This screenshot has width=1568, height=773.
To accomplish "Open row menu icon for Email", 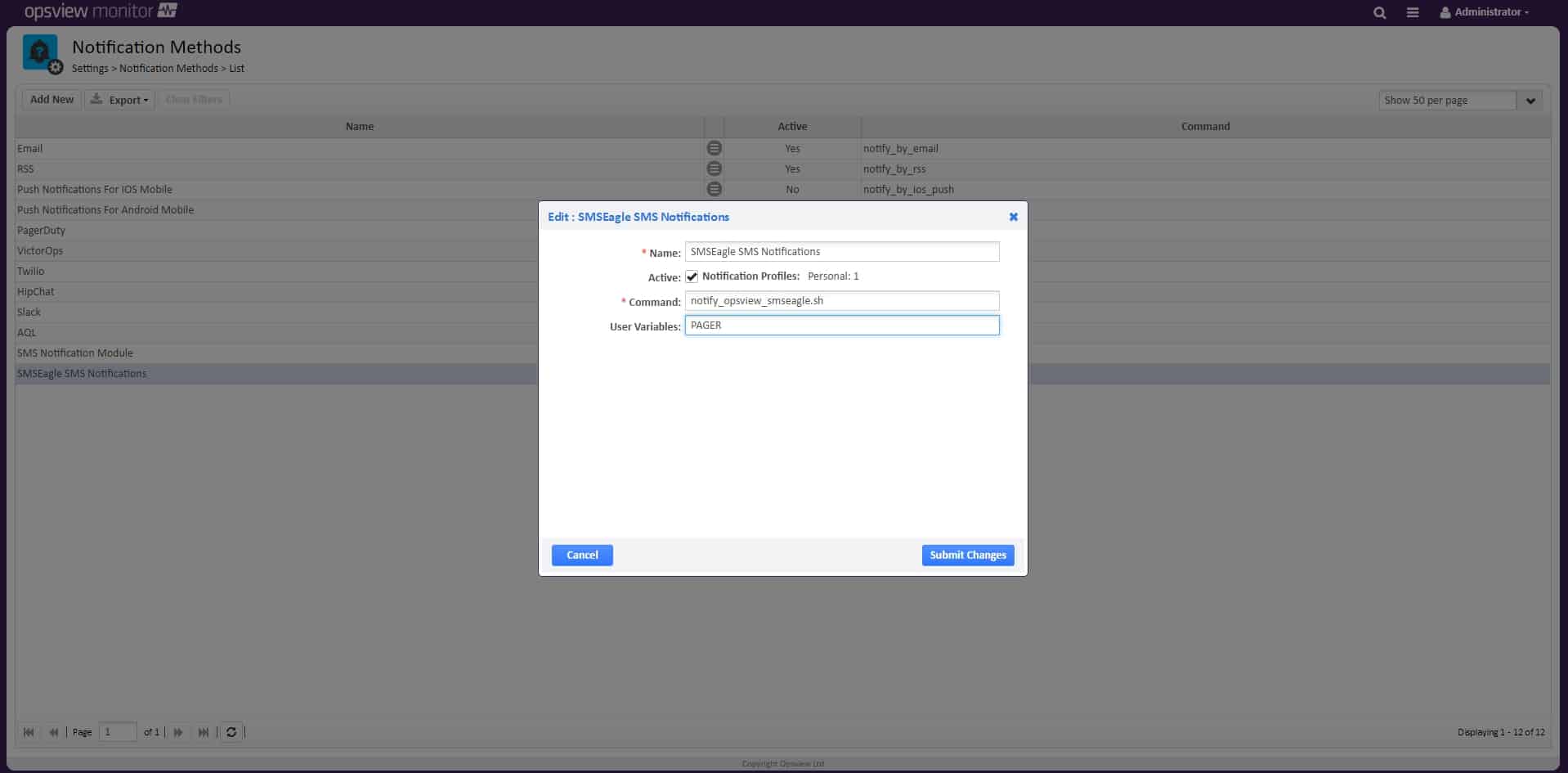I will [x=714, y=148].
